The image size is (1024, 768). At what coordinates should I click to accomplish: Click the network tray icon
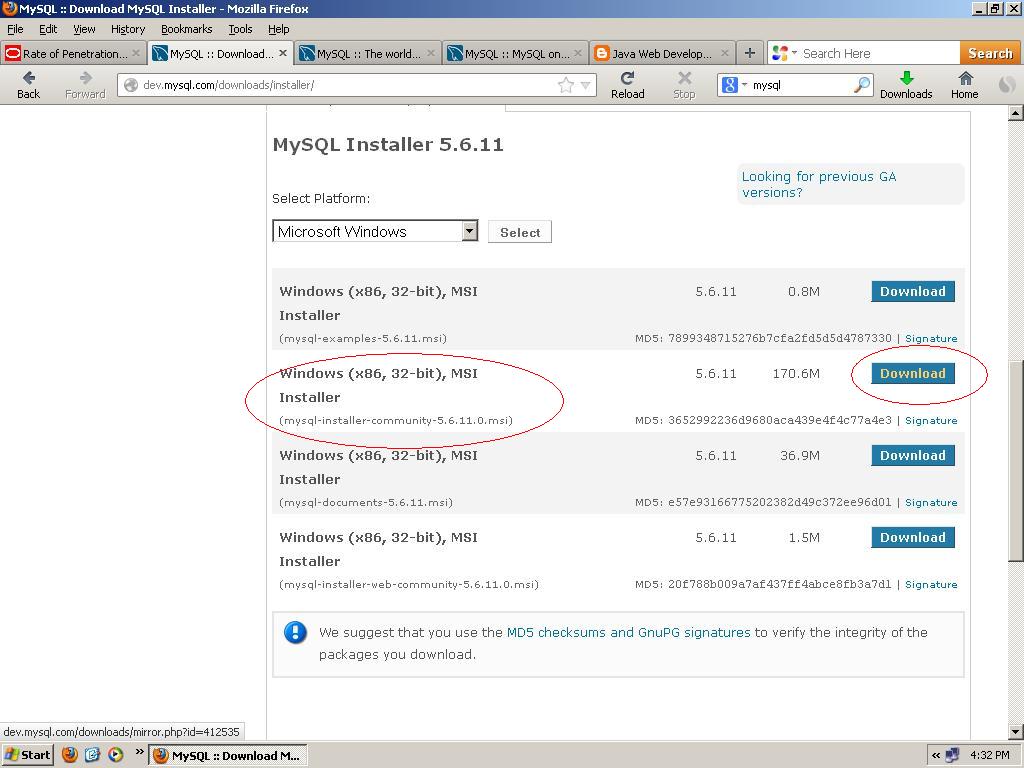click(x=953, y=756)
